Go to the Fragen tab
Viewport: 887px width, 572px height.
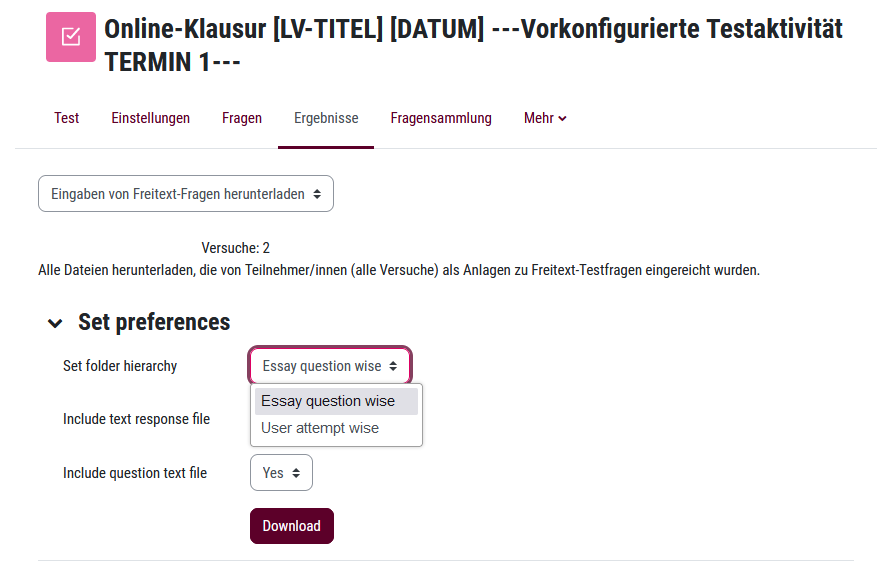click(x=242, y=118)
